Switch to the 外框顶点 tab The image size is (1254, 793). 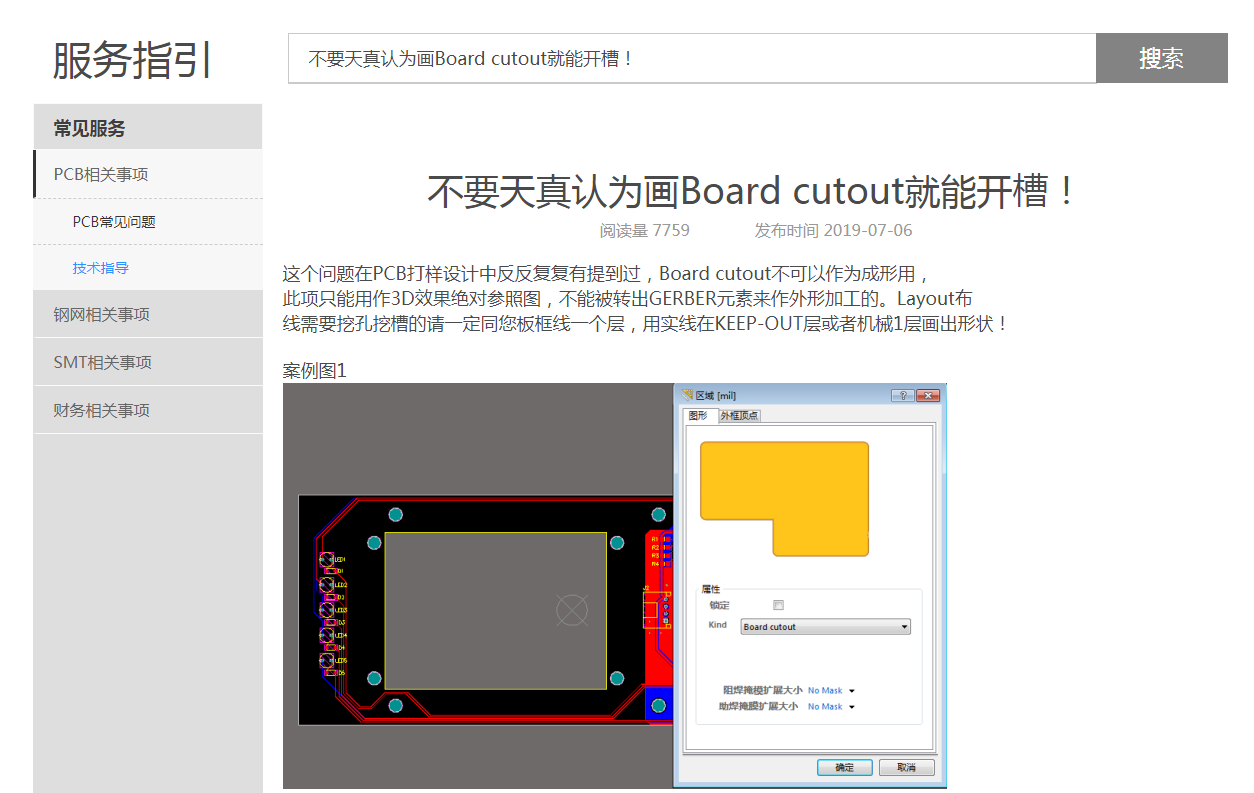coord(739,416)
